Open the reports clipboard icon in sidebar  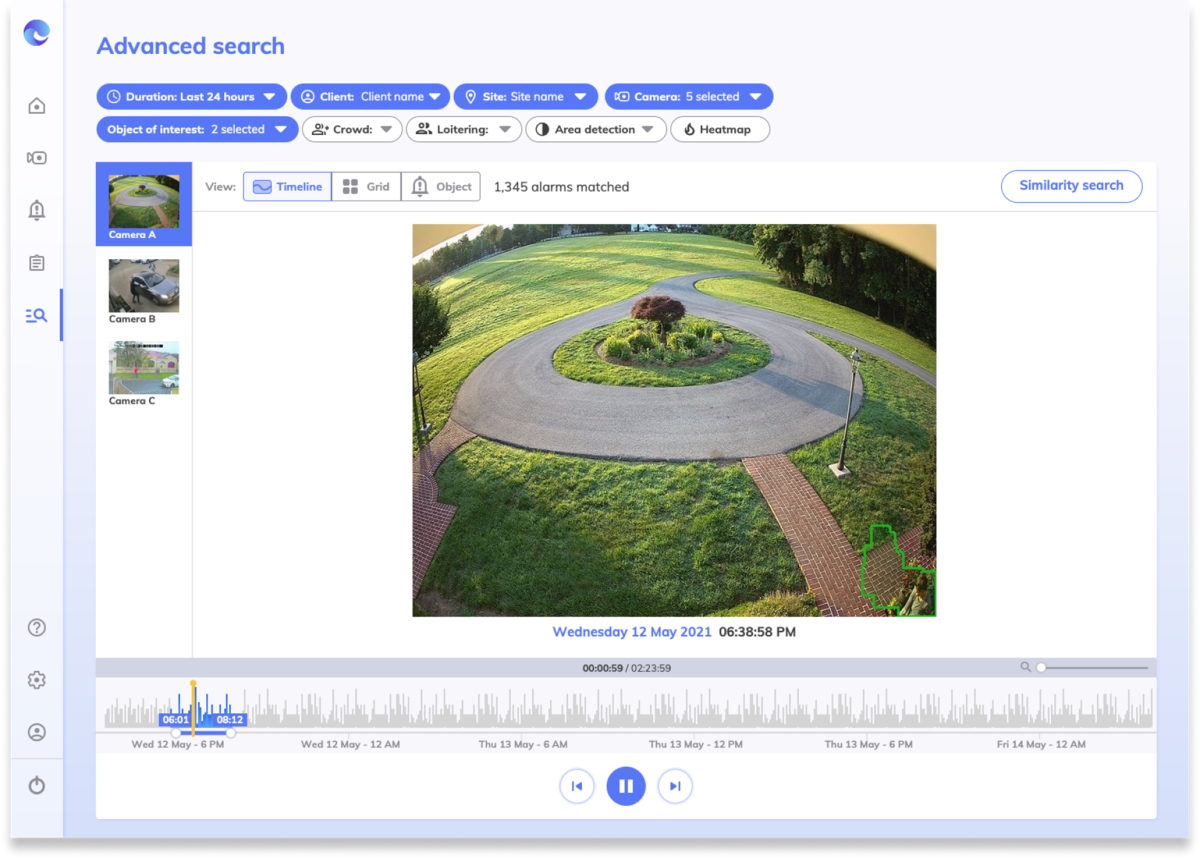(x=37, y=263)
